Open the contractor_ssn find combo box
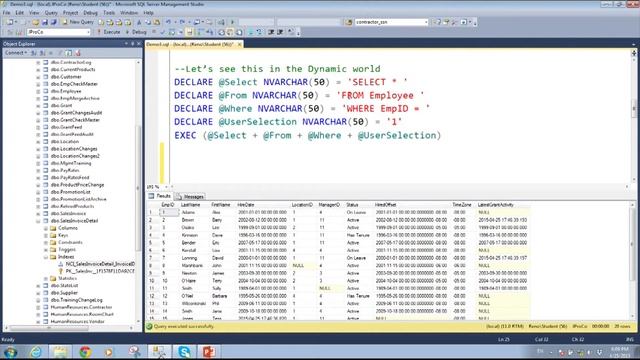The width and height of the screenshot is (640, 360). tap(391, 22)
